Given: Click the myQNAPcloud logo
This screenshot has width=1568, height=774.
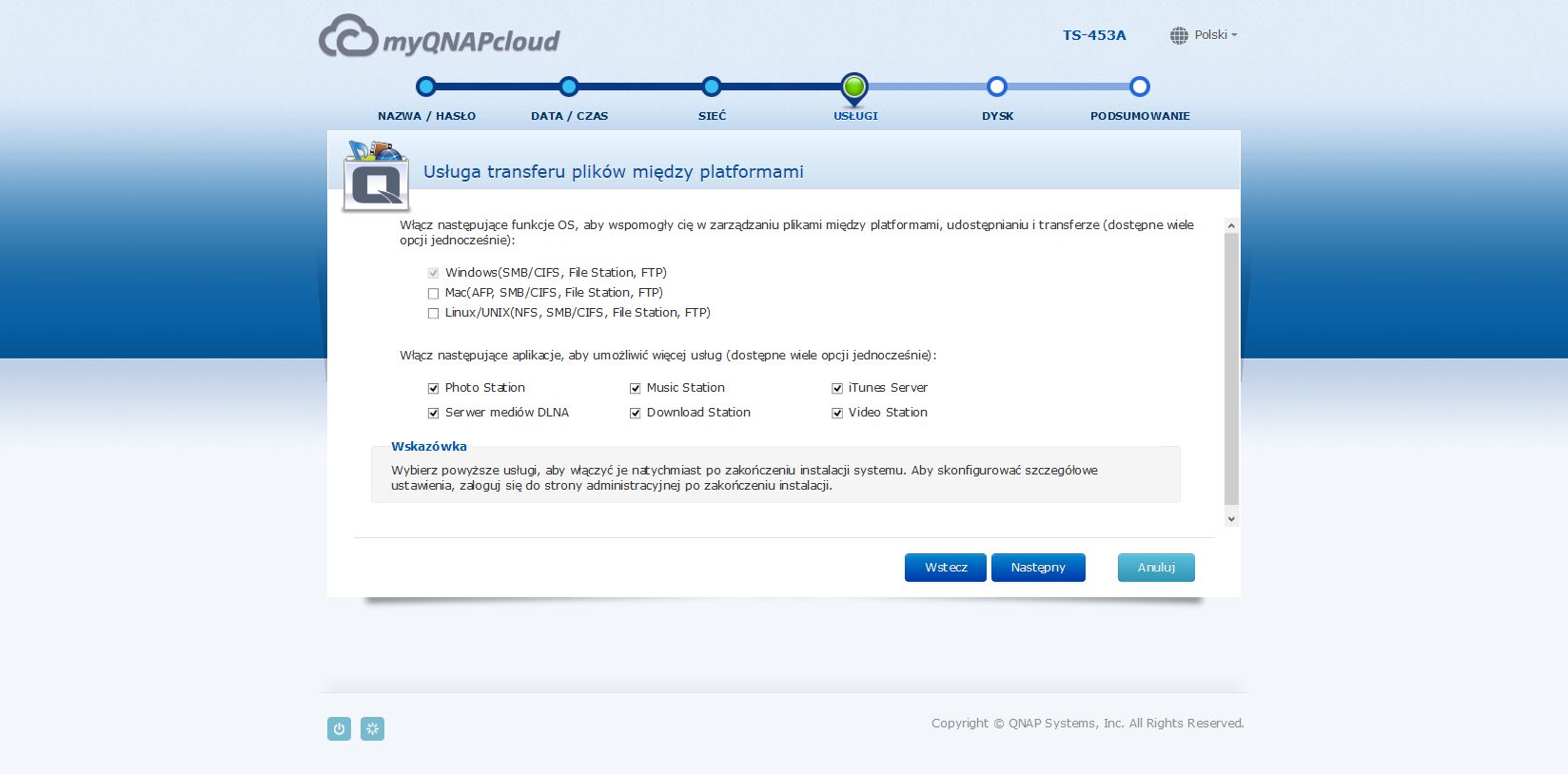Looking at the screenshot, I should 439,37.
